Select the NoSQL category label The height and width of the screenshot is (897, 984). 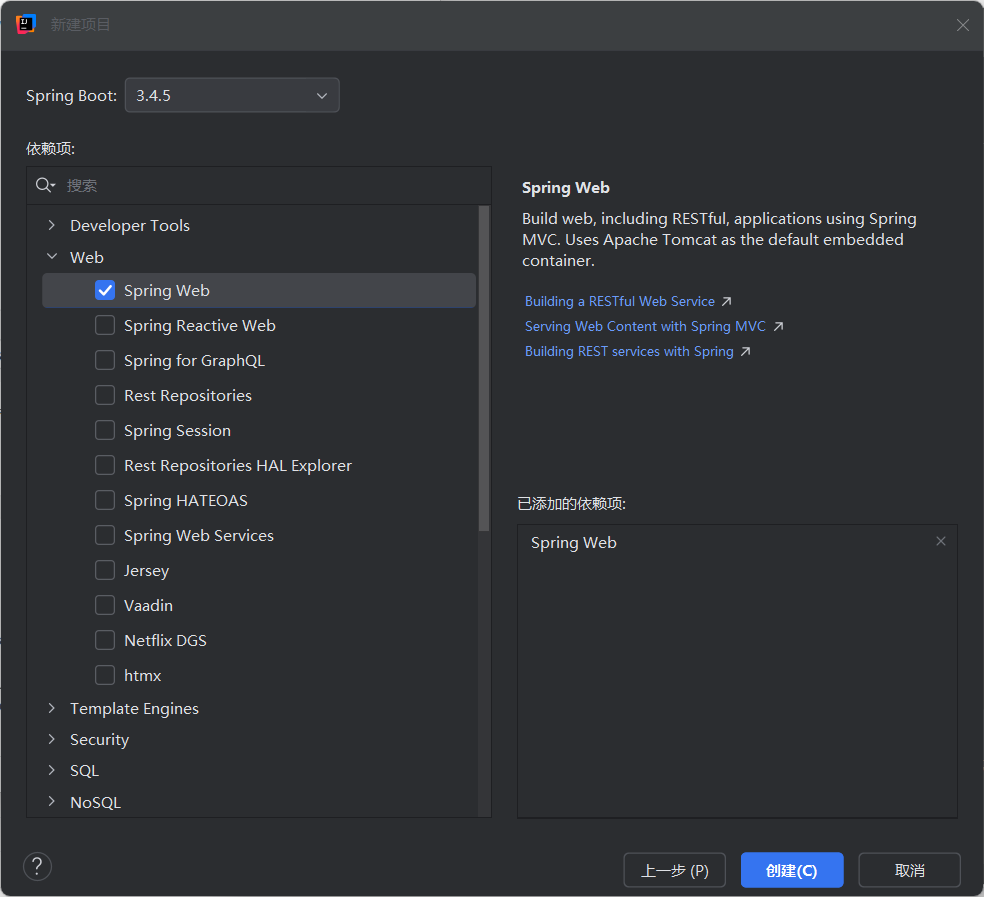tap(95, 802)
